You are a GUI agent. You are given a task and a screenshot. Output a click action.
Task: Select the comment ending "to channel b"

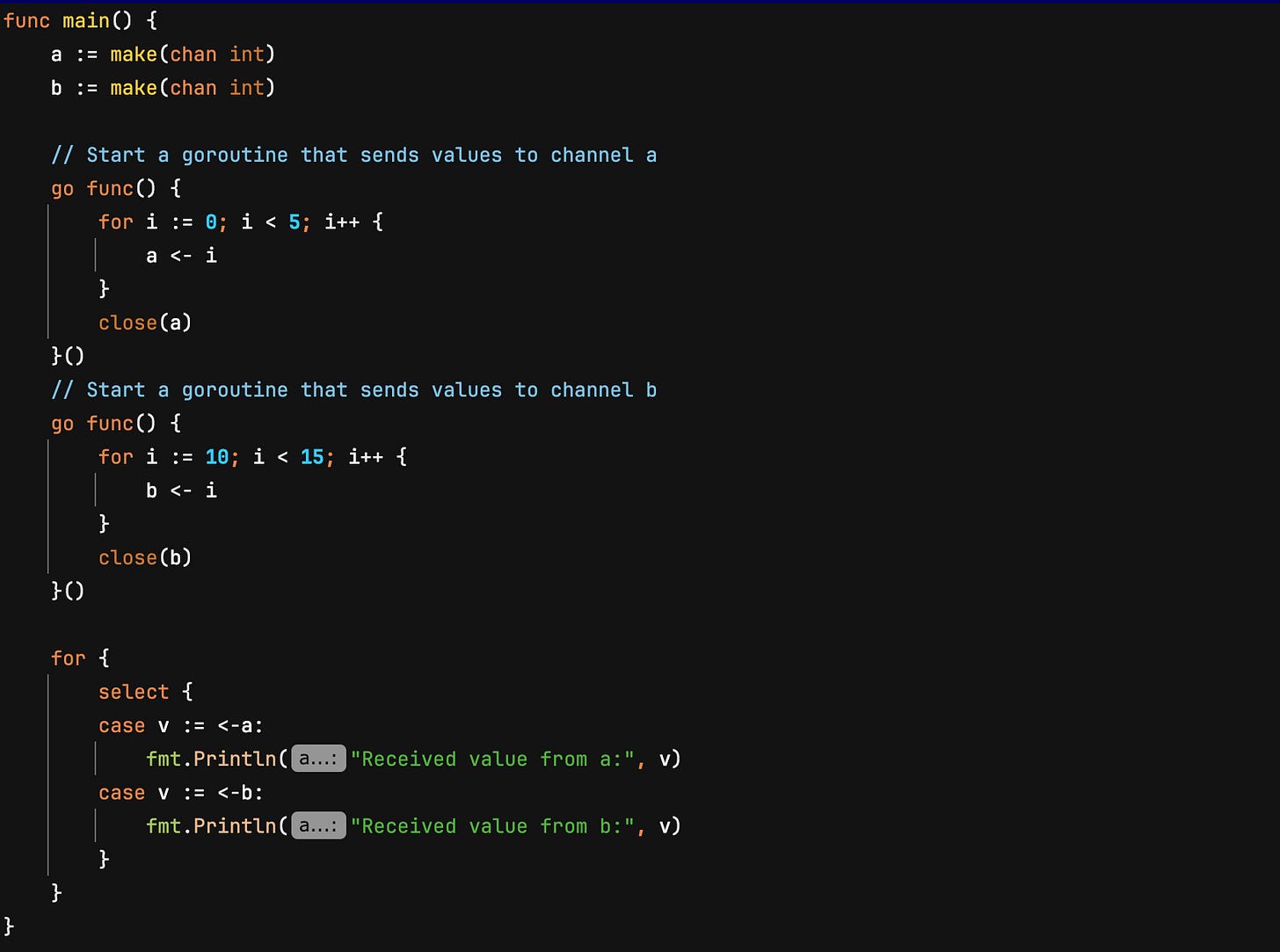coord(354,389)
